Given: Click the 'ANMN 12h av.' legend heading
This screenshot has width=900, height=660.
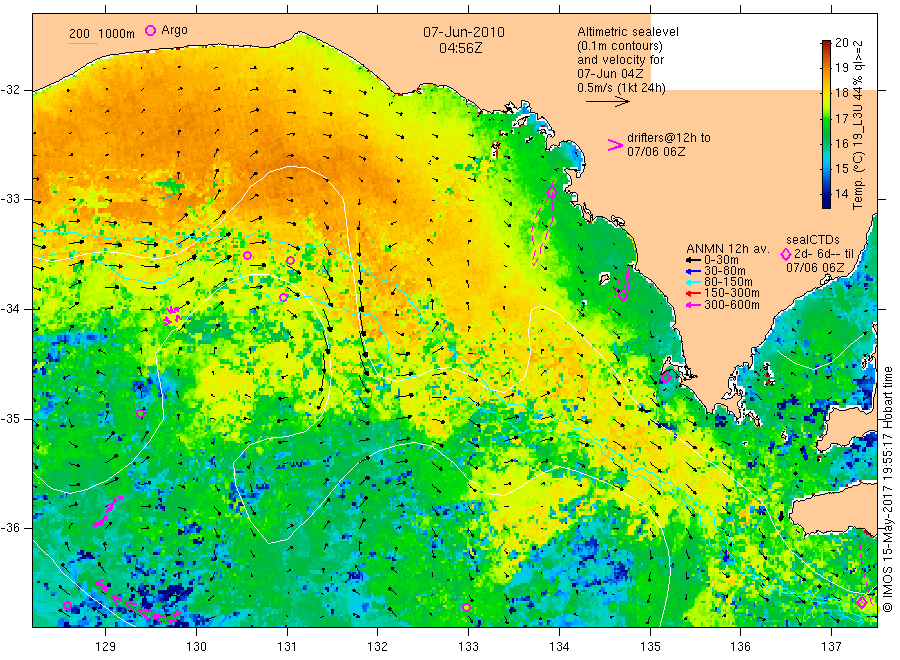Looking at the screenshot, I should coord(727,249).
